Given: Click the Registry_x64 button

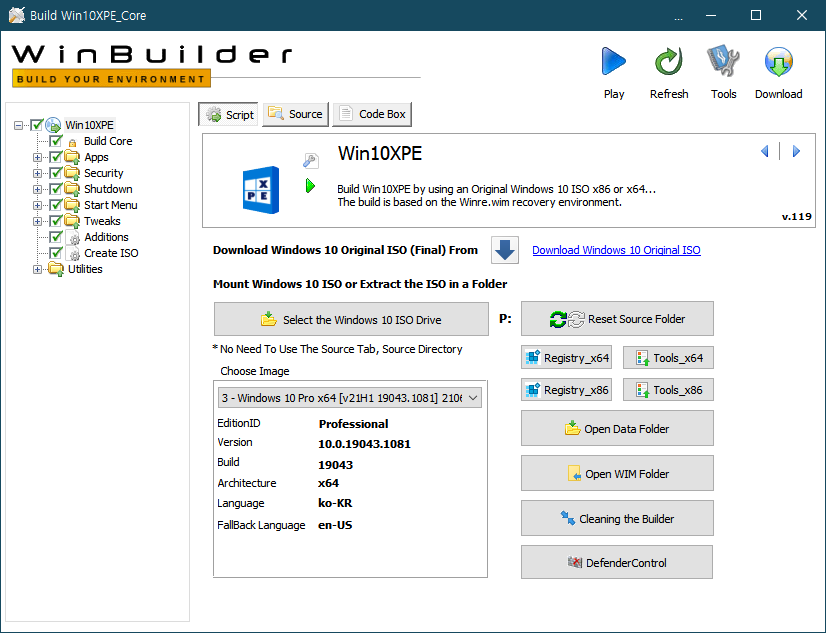Looking at the screenshot, I should (x=566, y=358).
